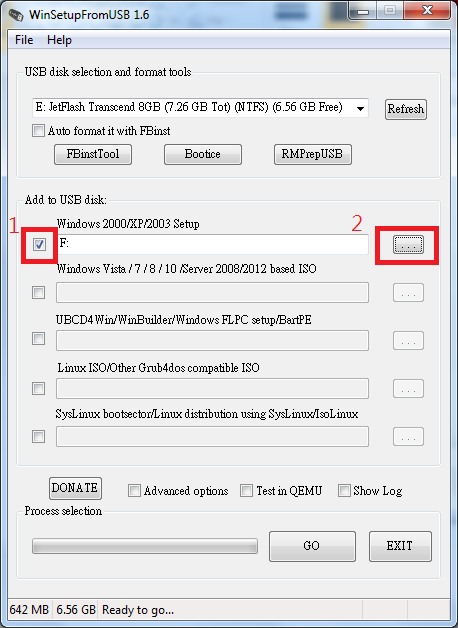
Task: Uncheck the Windows 2000/XP/2003 Setup checkbox
Action: pyautogui.click(x=39, y=244)
